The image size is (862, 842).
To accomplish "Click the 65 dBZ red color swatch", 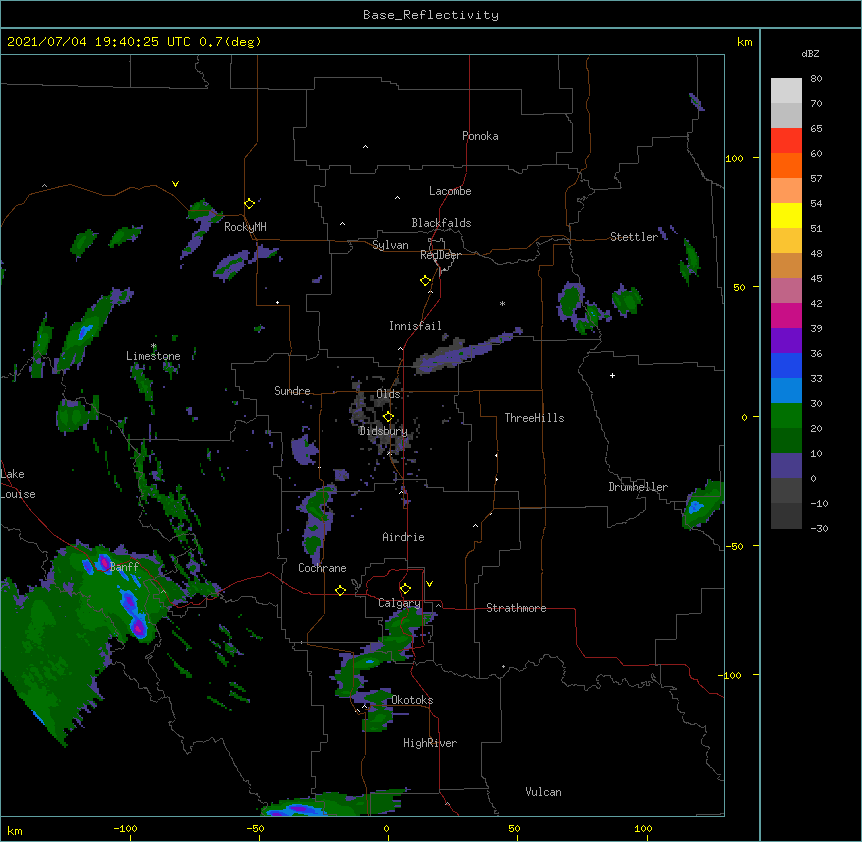I will (786, 141).
